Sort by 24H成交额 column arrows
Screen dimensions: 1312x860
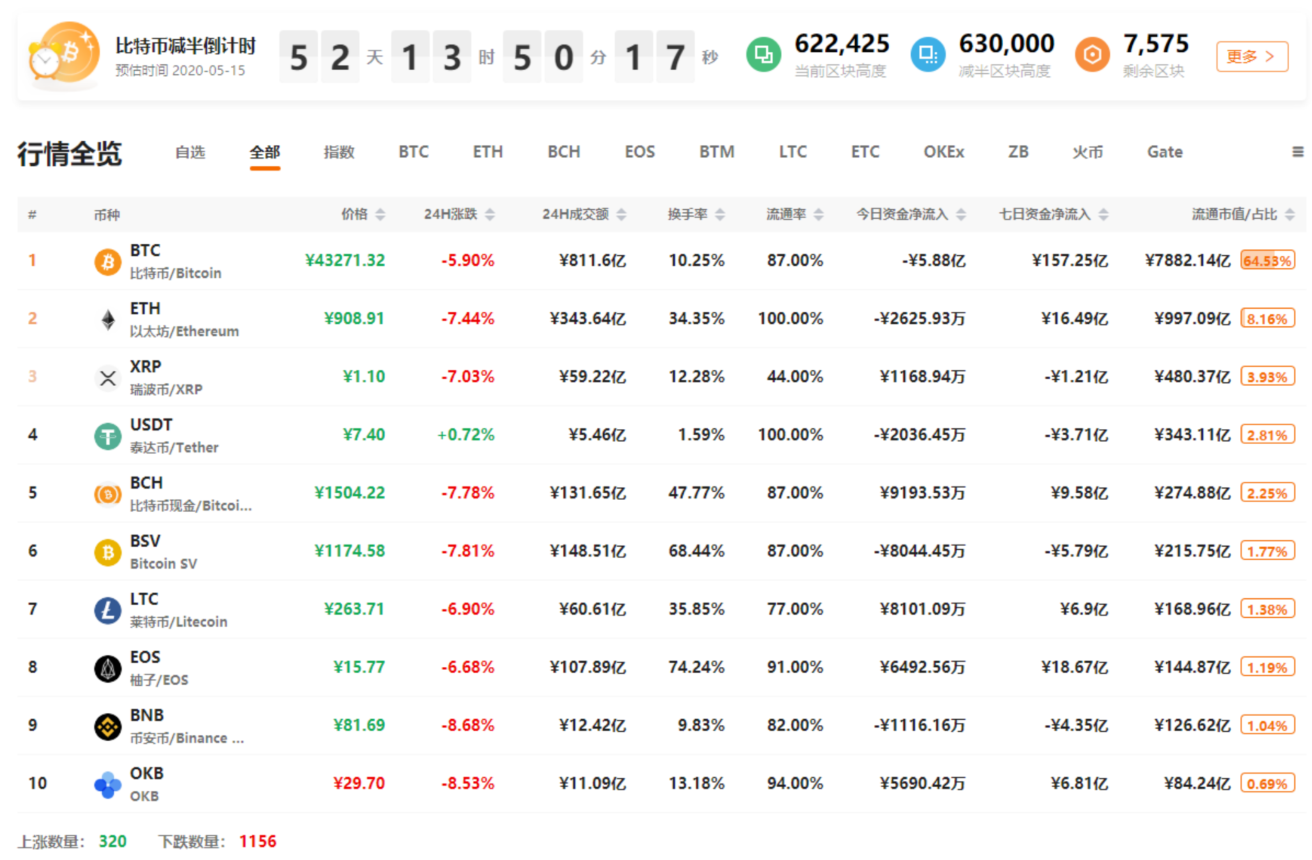[x=621, y=215]
